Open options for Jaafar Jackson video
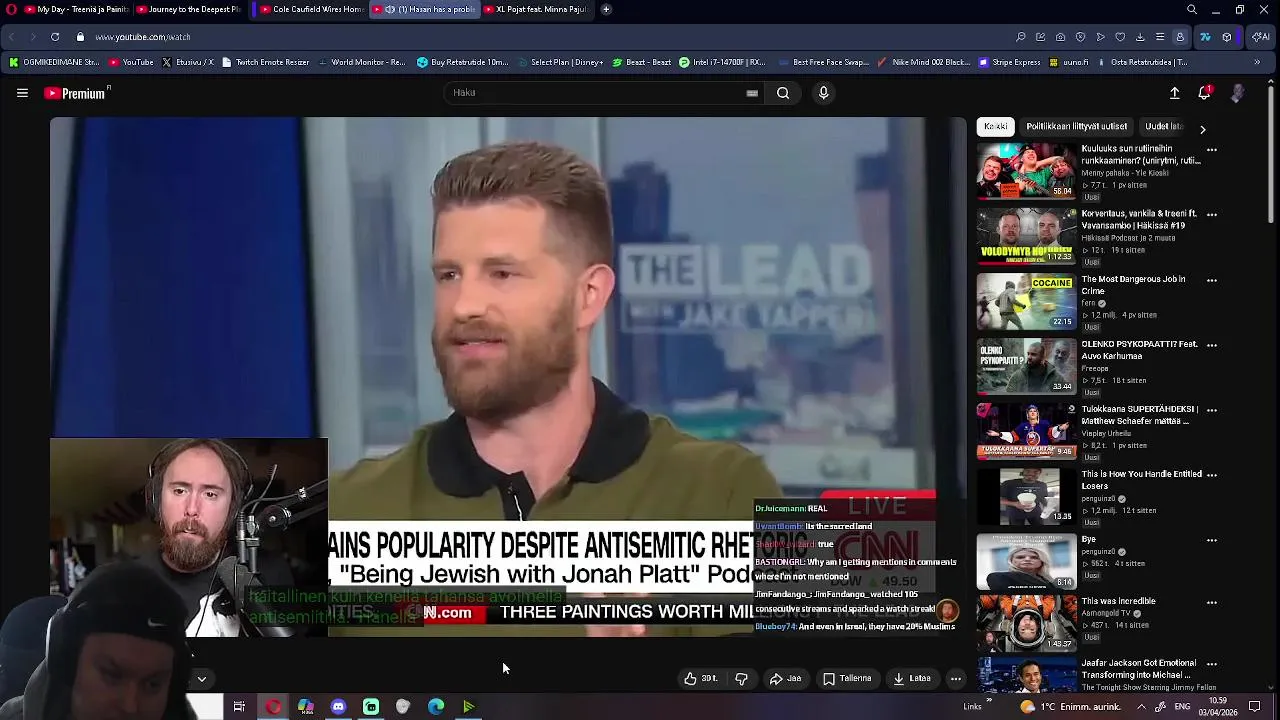Image resolution: width=1280 pixels, height=720 pixels. tap(1212, 664)
